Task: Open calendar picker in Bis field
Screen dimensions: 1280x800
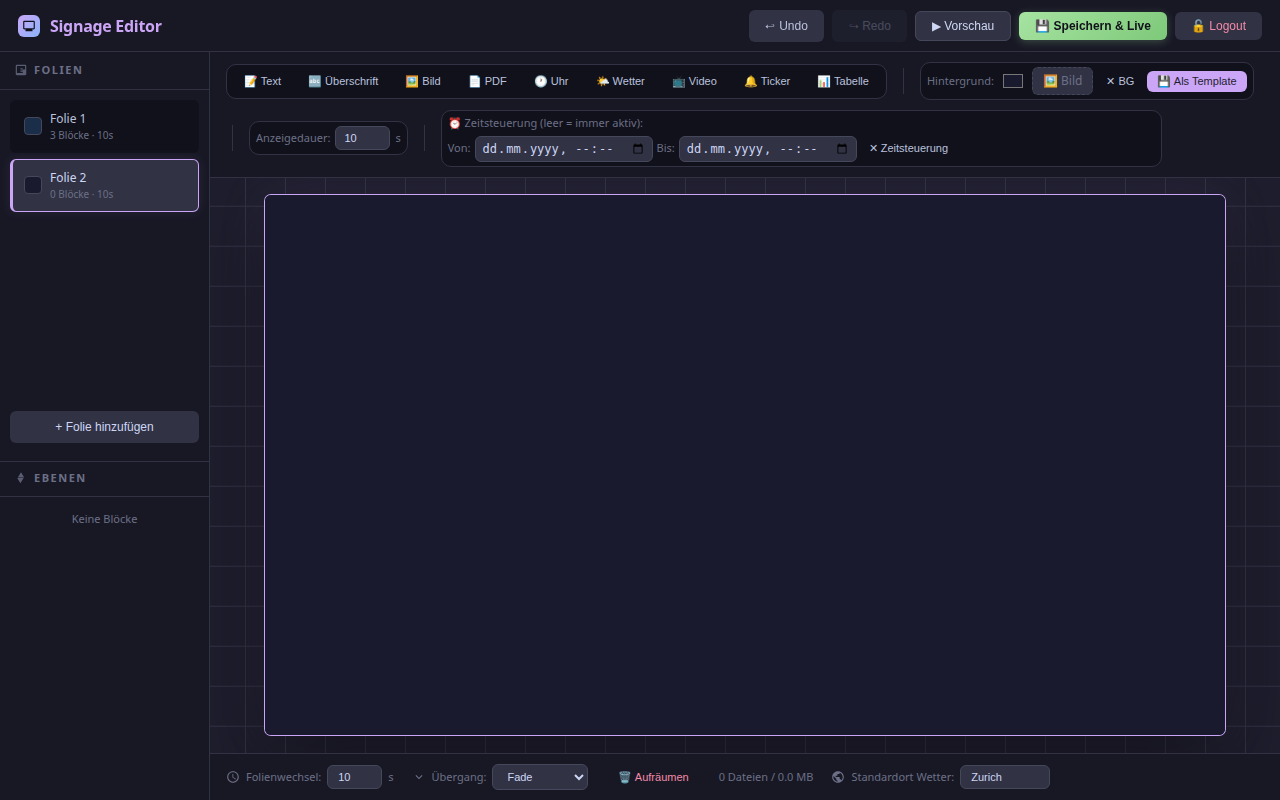Action: pos(842,149)
